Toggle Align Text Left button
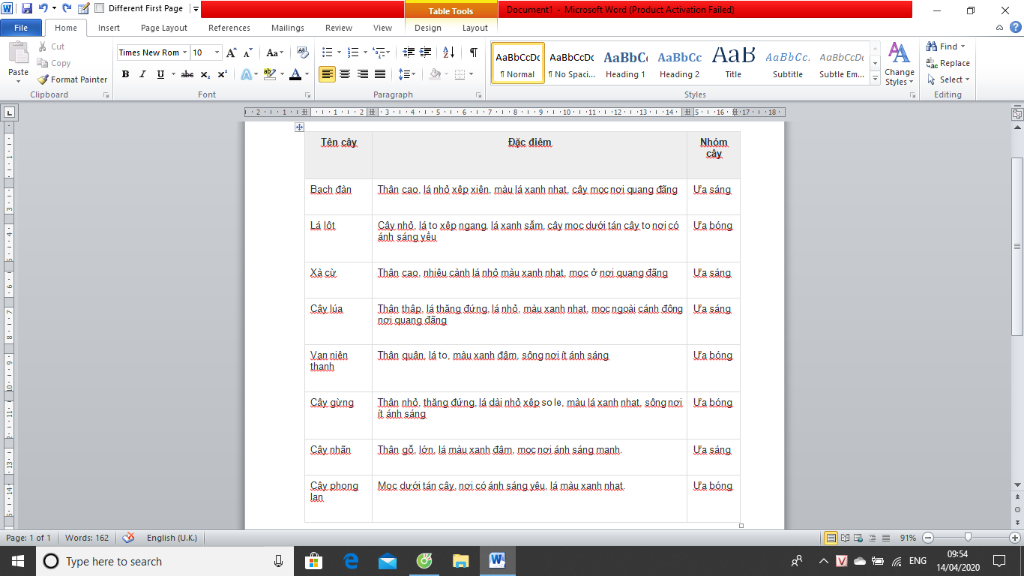1024x576 pixels. click(327, 74)
